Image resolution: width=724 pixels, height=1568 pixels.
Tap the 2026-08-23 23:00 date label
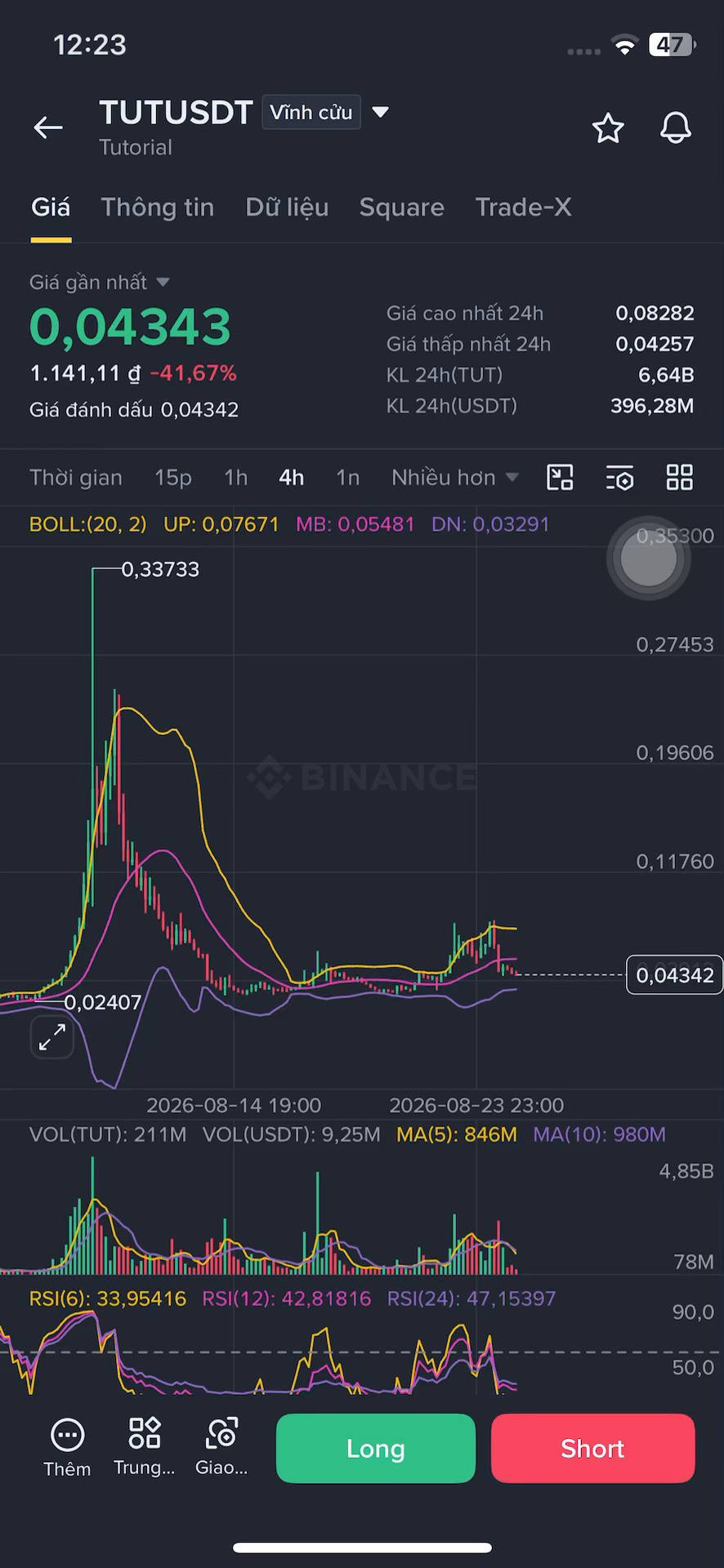[476, 1106]
